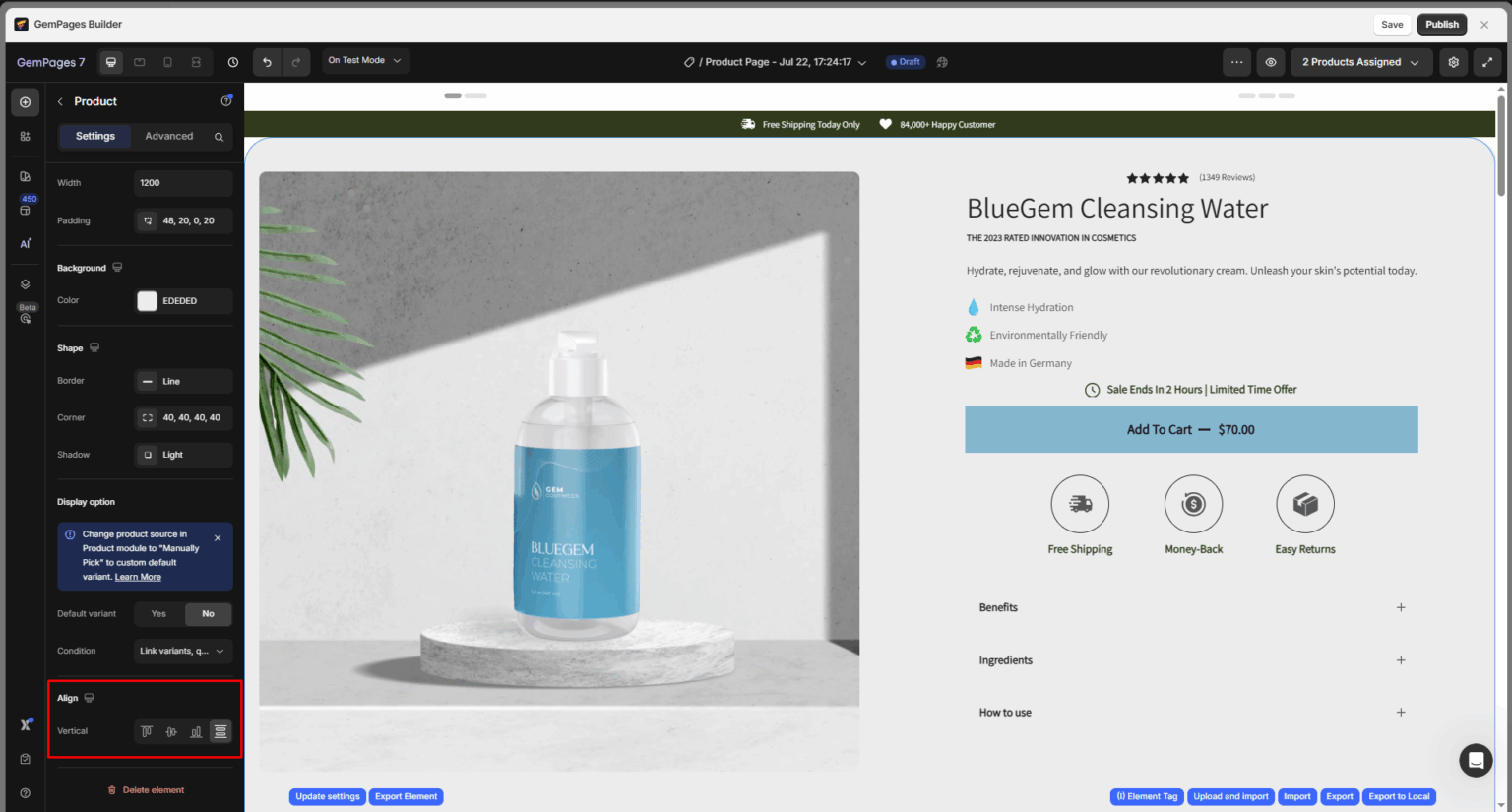Open the three-dots more options menu

point(1237,62)
